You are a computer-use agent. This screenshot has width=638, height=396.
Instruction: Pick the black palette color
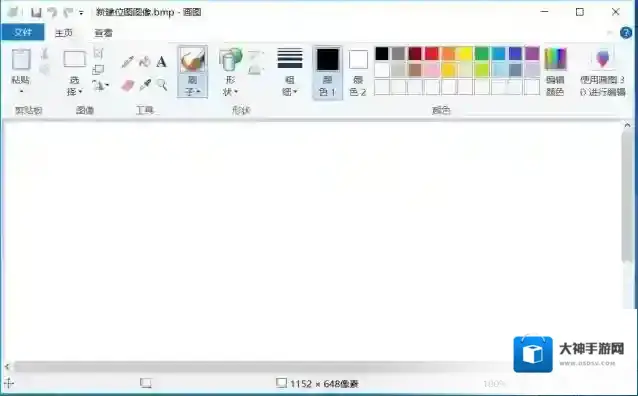click(382, 53)
